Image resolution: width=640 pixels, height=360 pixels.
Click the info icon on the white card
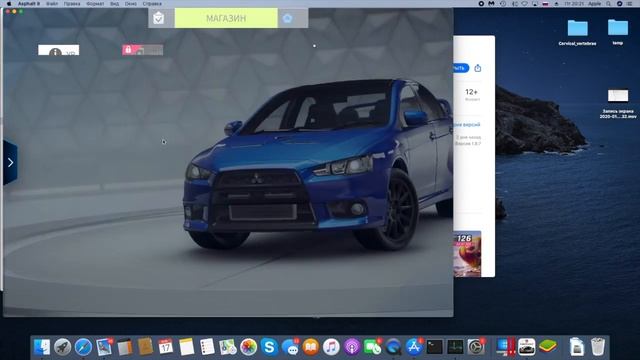pyautogui.click(x=55, y=52)
